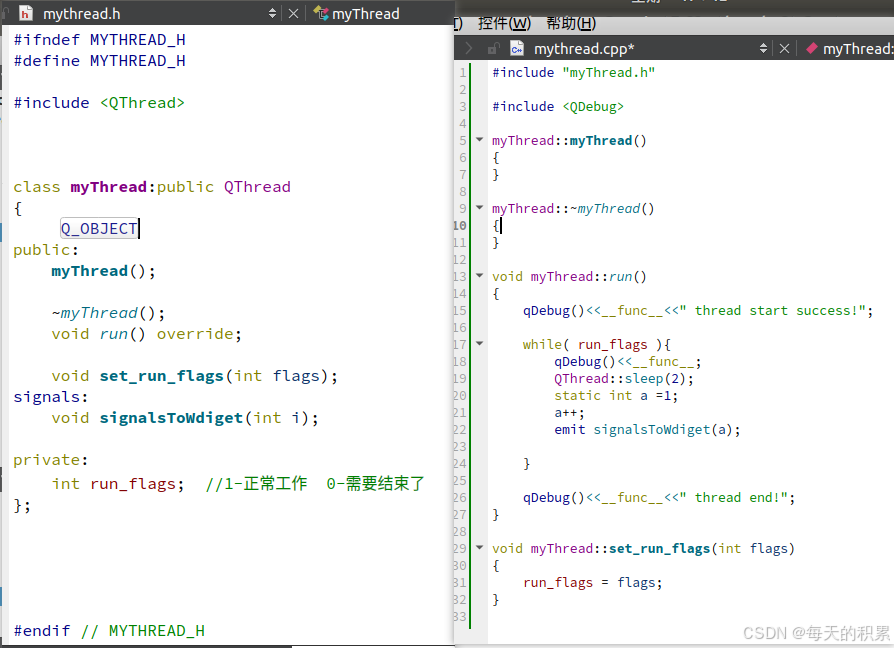Click the lock icon beside mythread.cpp

pyautogui.click(x=492, y=48)
